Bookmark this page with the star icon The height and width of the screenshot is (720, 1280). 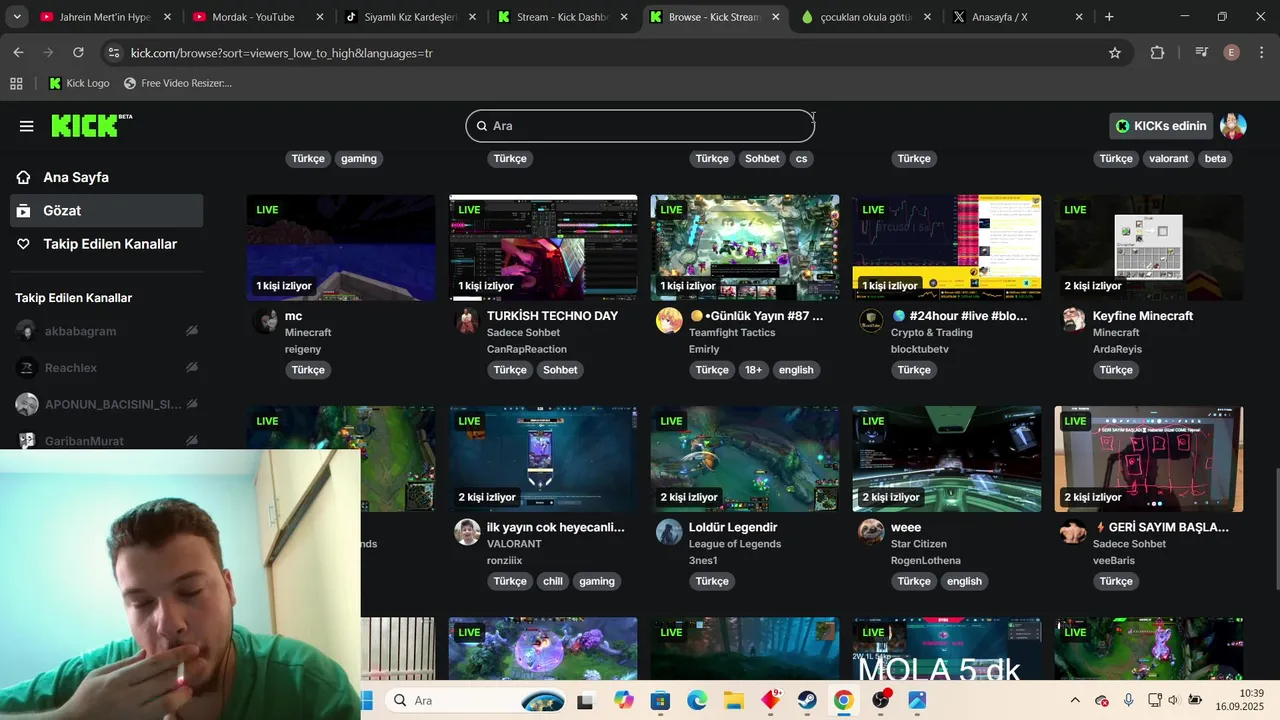pos(1115,53)
